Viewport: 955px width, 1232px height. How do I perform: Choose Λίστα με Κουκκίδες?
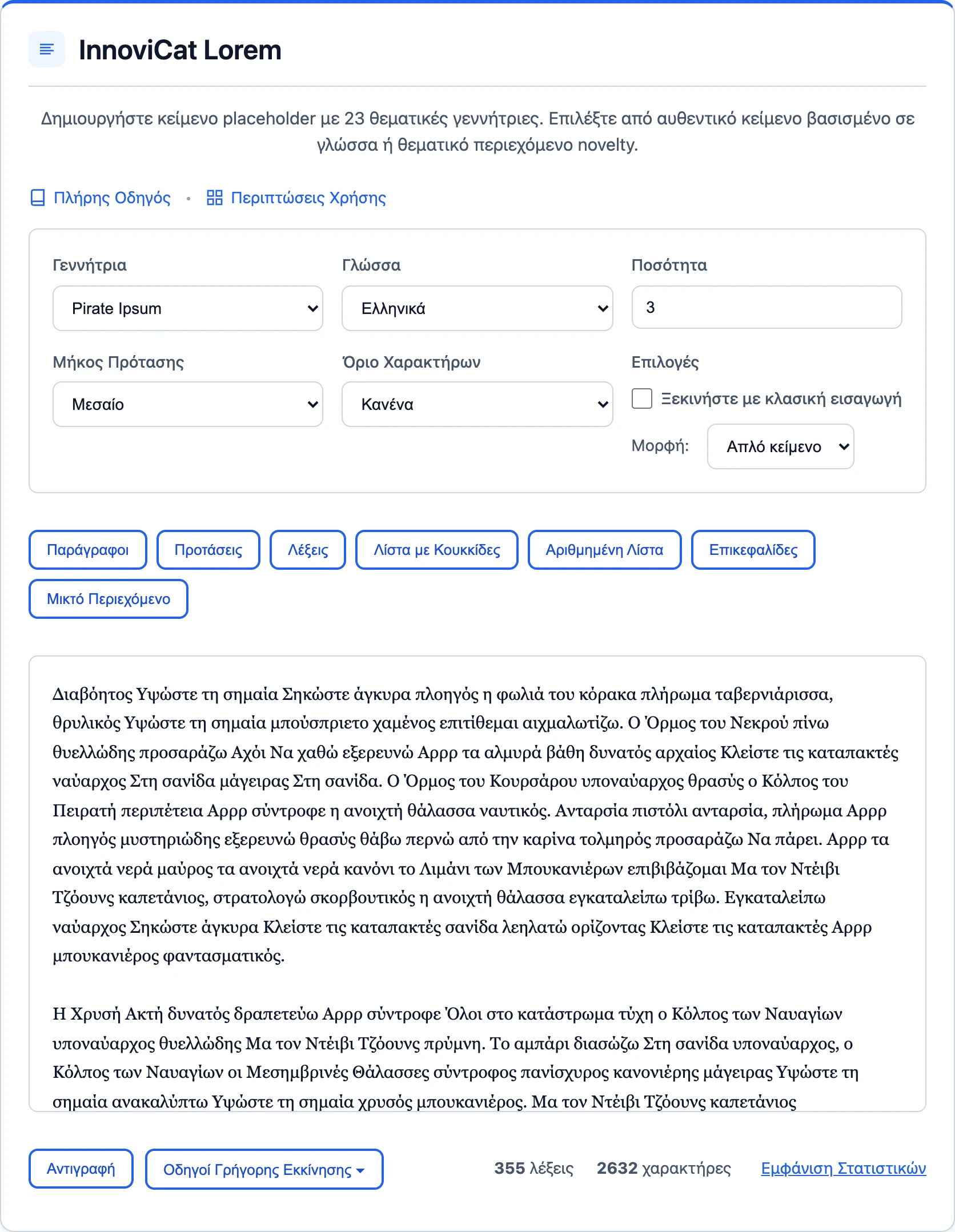(x=437, y=550)
